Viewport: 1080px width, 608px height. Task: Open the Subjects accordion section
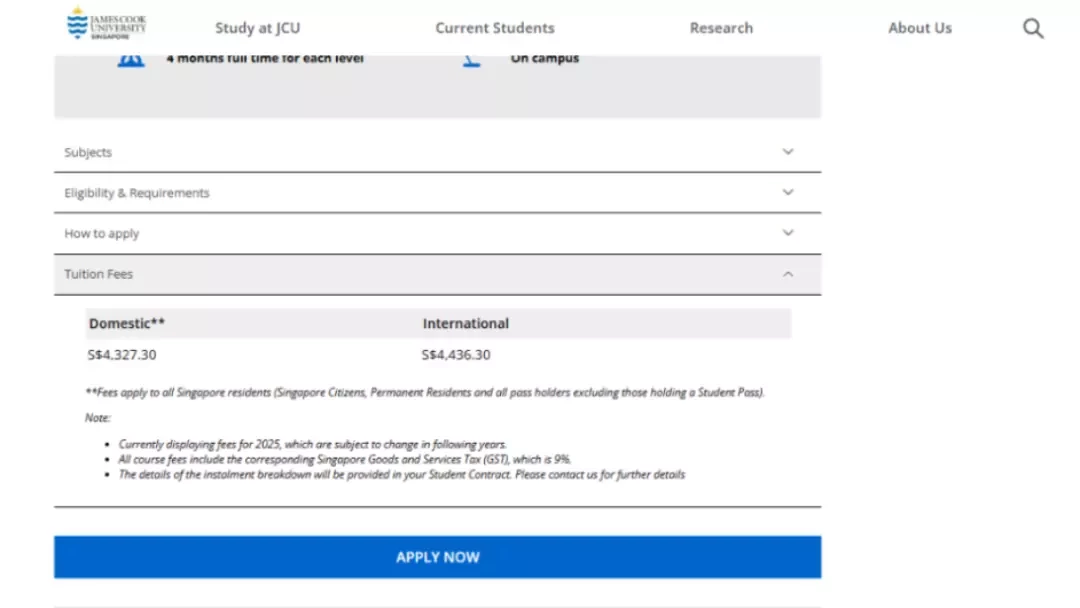click(x=437, y=152)
